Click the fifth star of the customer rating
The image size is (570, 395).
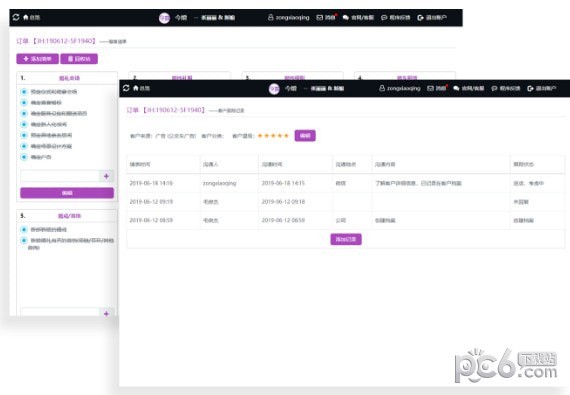[286, 136]
